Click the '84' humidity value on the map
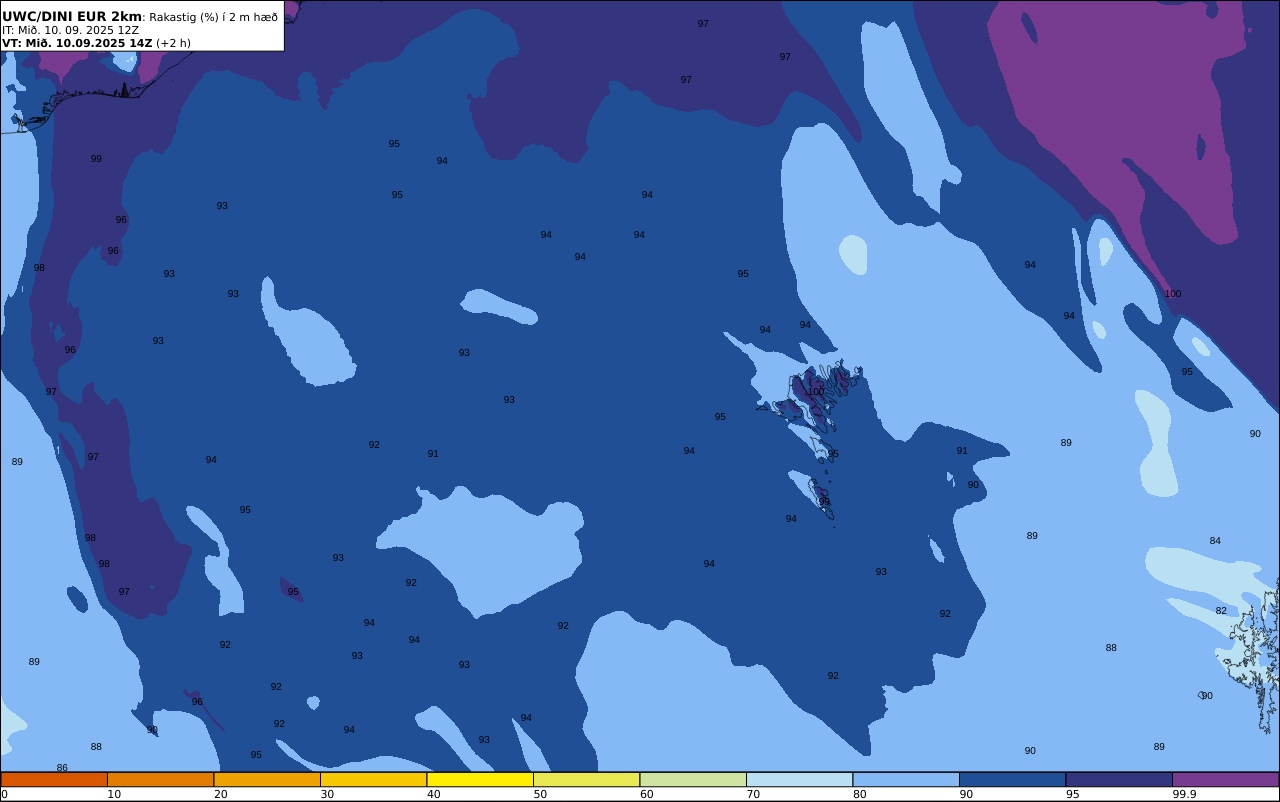Screen dimensions: 1280x802 (x=1215, y=541)
